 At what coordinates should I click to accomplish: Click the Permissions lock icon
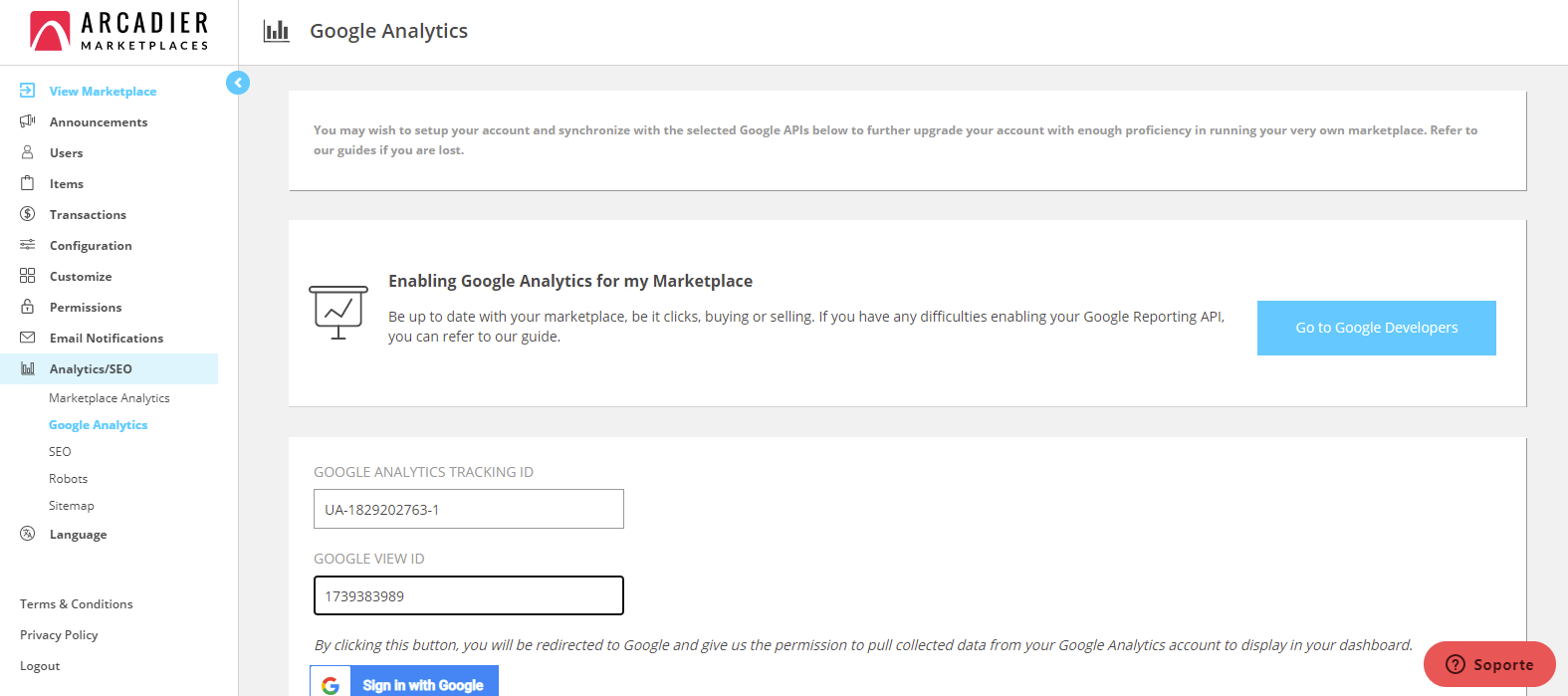[28, 307]
